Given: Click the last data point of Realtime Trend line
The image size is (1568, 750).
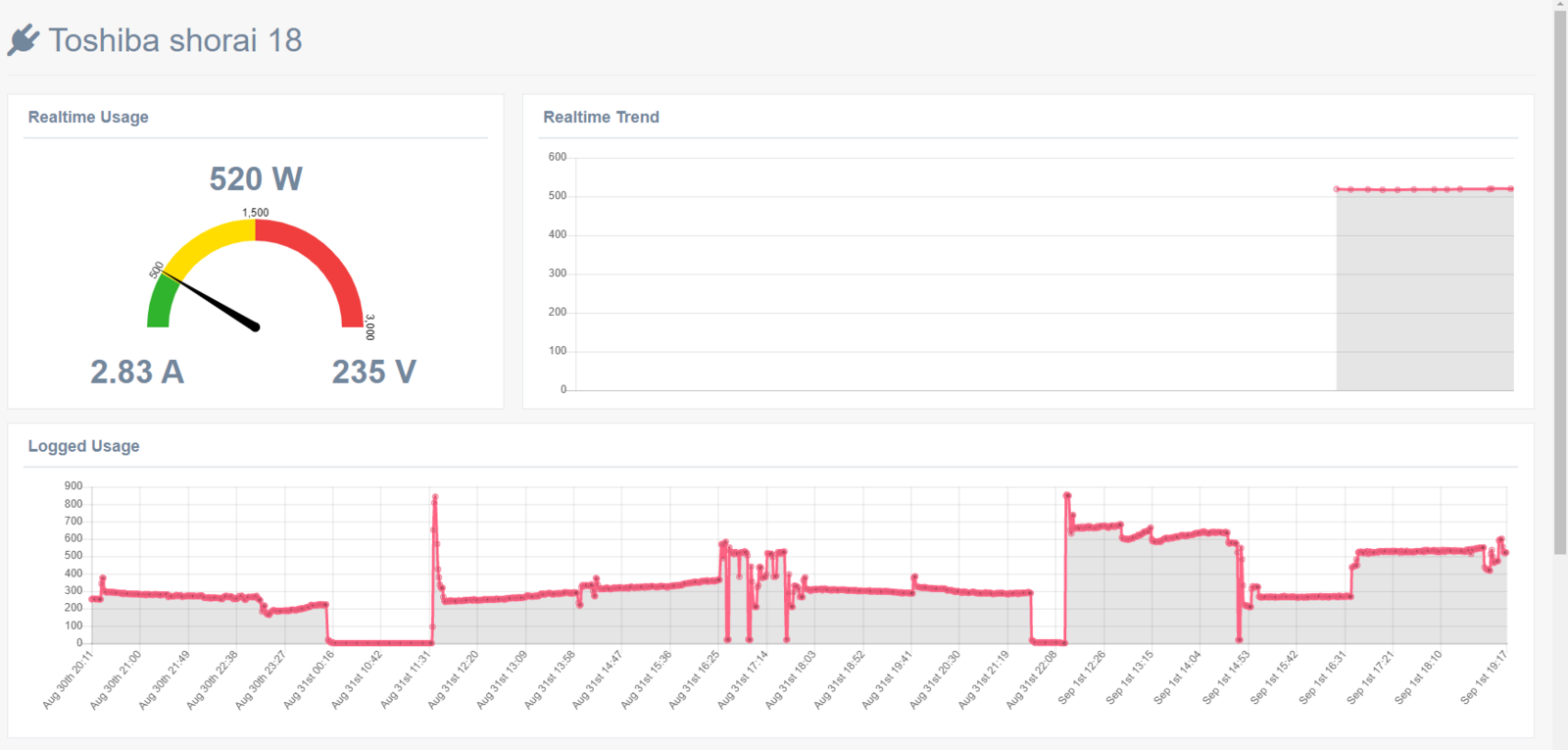Looking at the screenshot, I should 1511,188.
